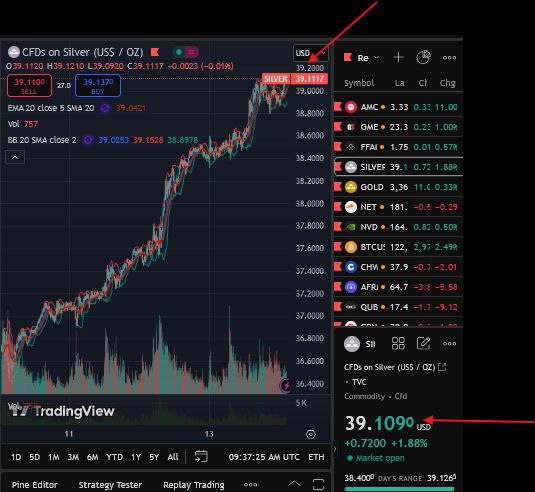Open the watchlist three-dots menu
This screenshot has width=535, height=492.
(x=449, y=58)
